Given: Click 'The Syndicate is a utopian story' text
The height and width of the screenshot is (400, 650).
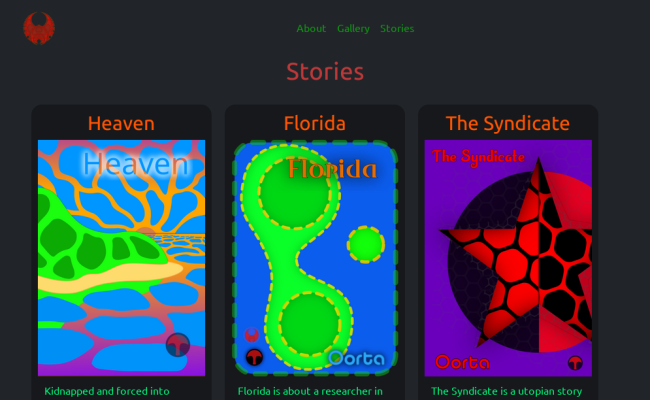Looking at the screenshot, I should [507, 391].
